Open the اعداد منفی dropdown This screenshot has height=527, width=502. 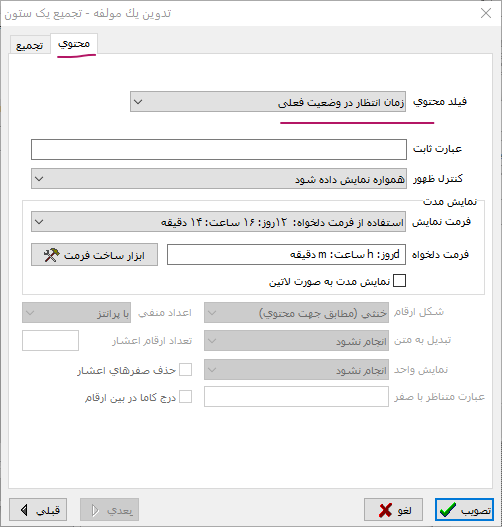(76, 313)
